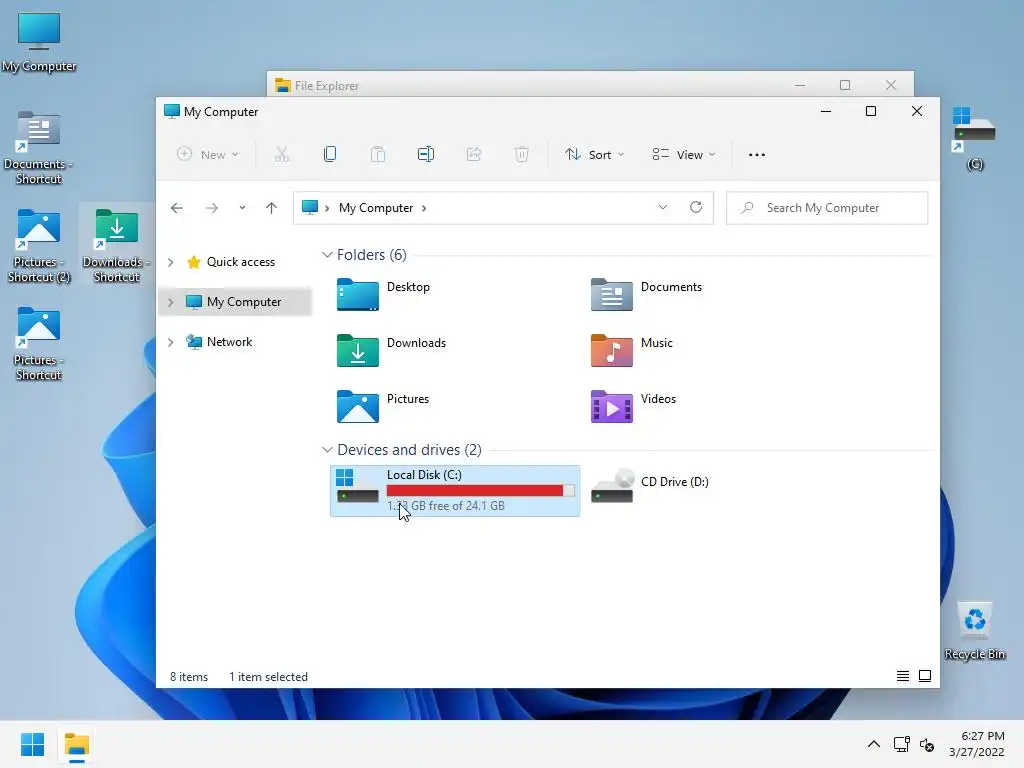Select the Videos folder

coord(633,406)
